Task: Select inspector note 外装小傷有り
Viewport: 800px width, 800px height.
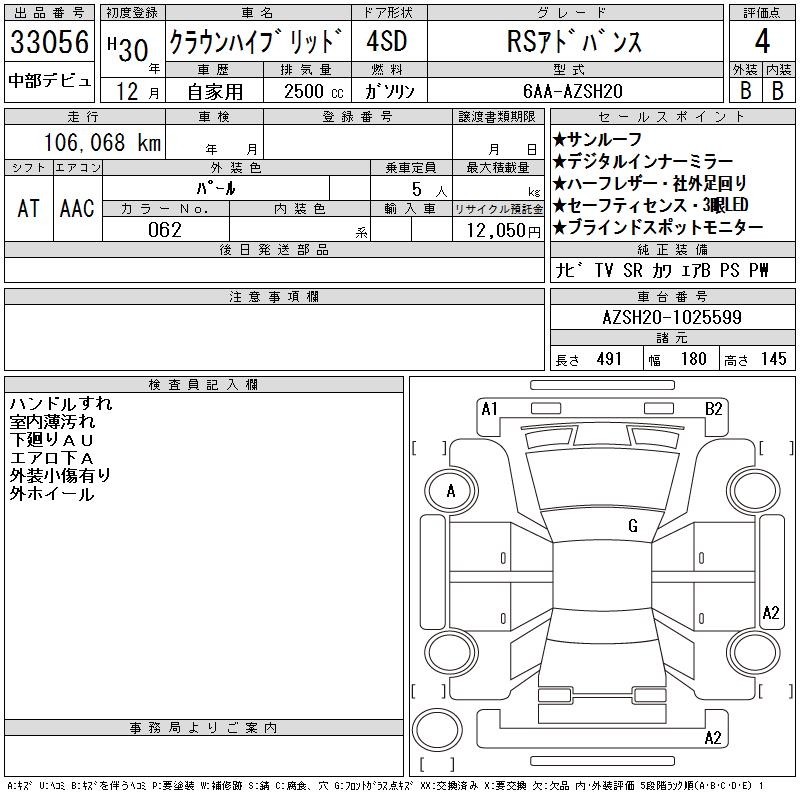Action: [60, 476]
